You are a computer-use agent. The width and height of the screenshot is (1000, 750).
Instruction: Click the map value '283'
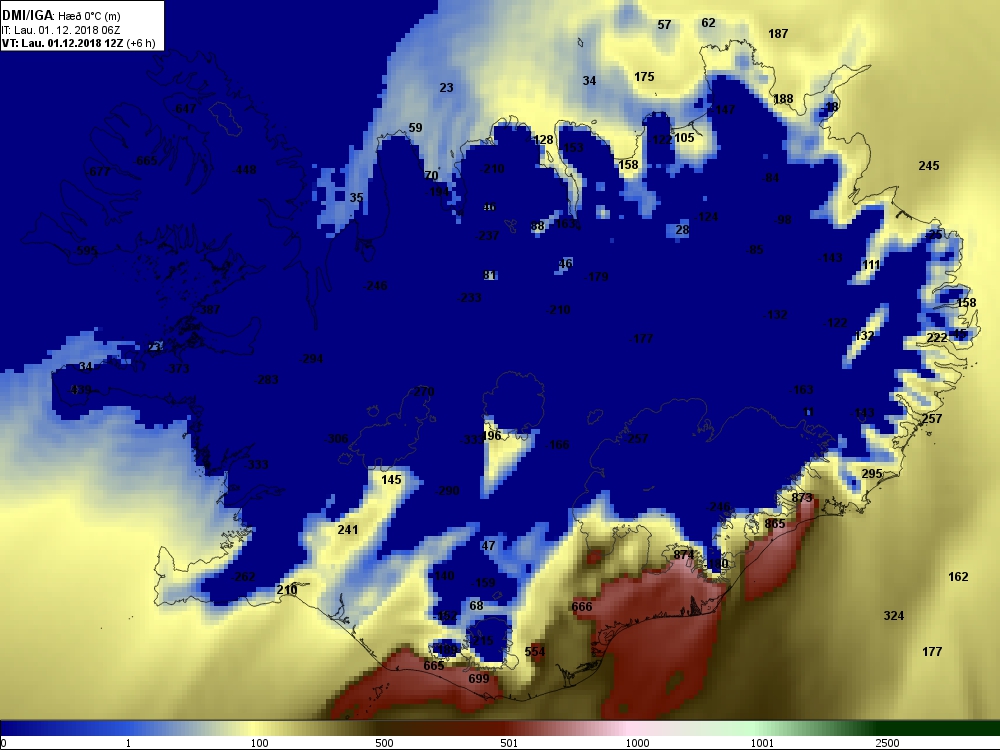268,379
